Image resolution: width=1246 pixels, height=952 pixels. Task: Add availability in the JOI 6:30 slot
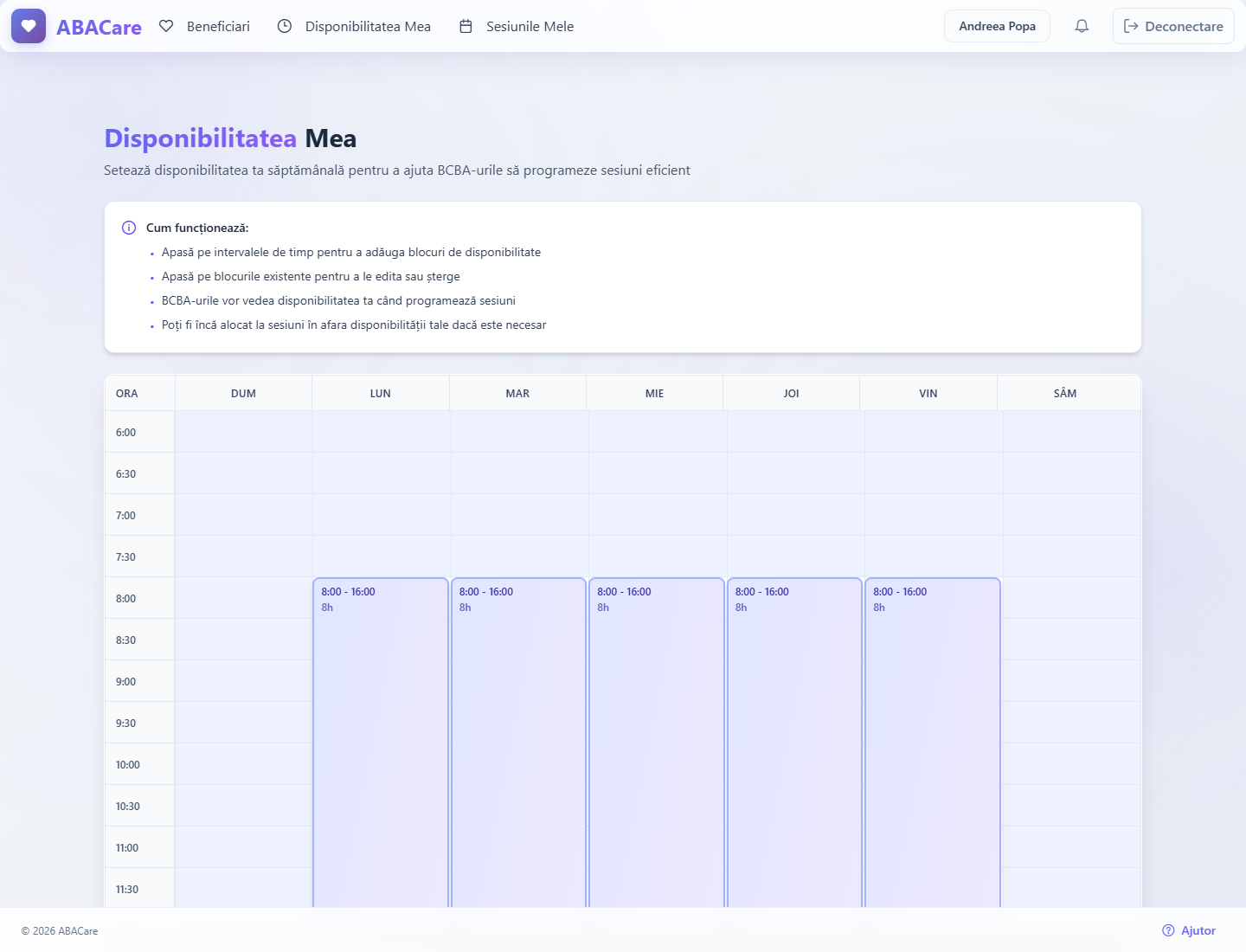point(796,473)
